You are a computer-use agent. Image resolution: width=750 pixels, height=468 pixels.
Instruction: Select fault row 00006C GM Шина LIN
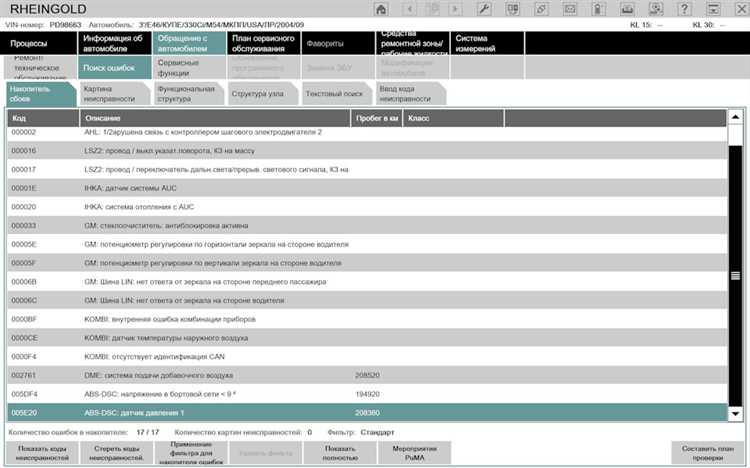pyautogui.click(x=367, y=301)
